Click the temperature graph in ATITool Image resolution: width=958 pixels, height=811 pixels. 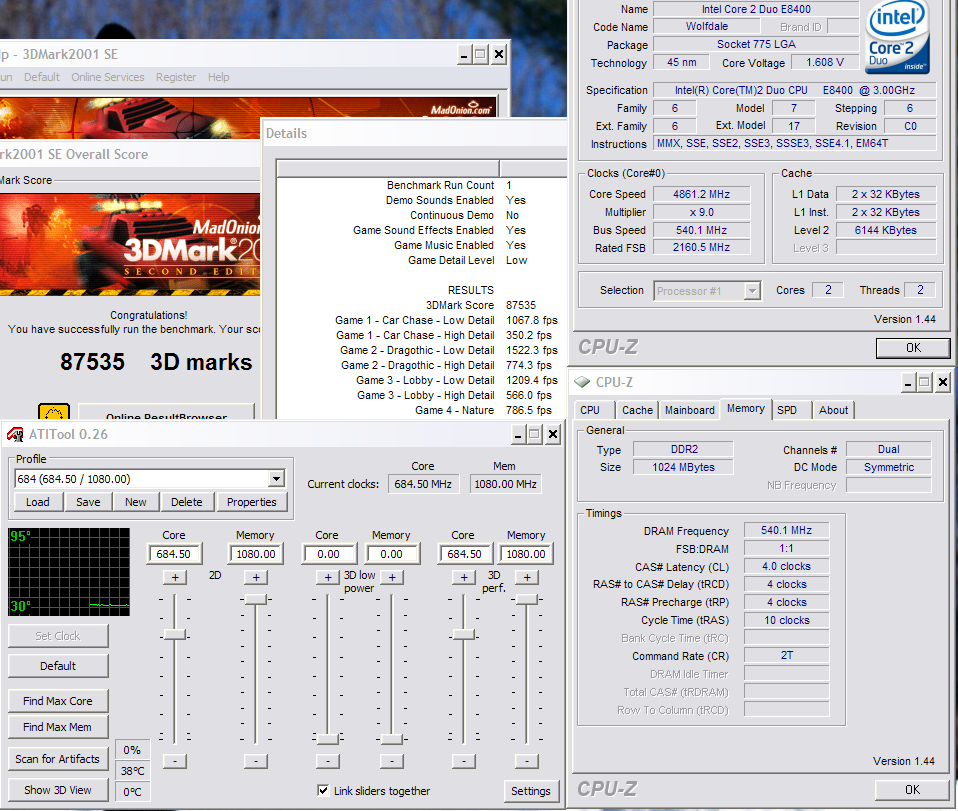[x=69, y=571]
